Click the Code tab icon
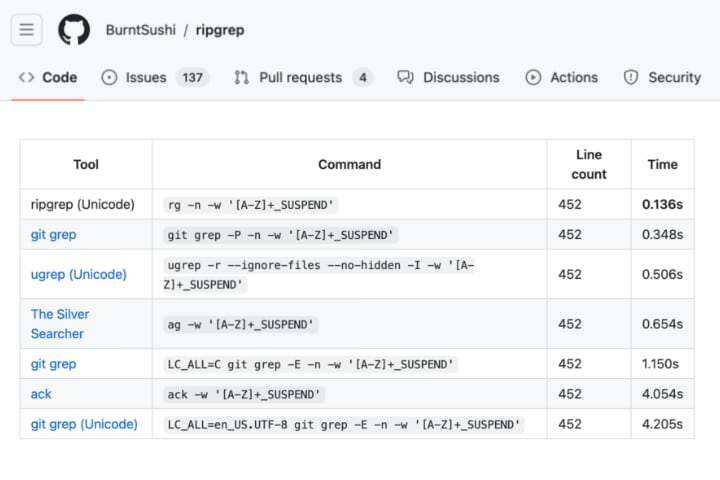 tap(26, 77)
